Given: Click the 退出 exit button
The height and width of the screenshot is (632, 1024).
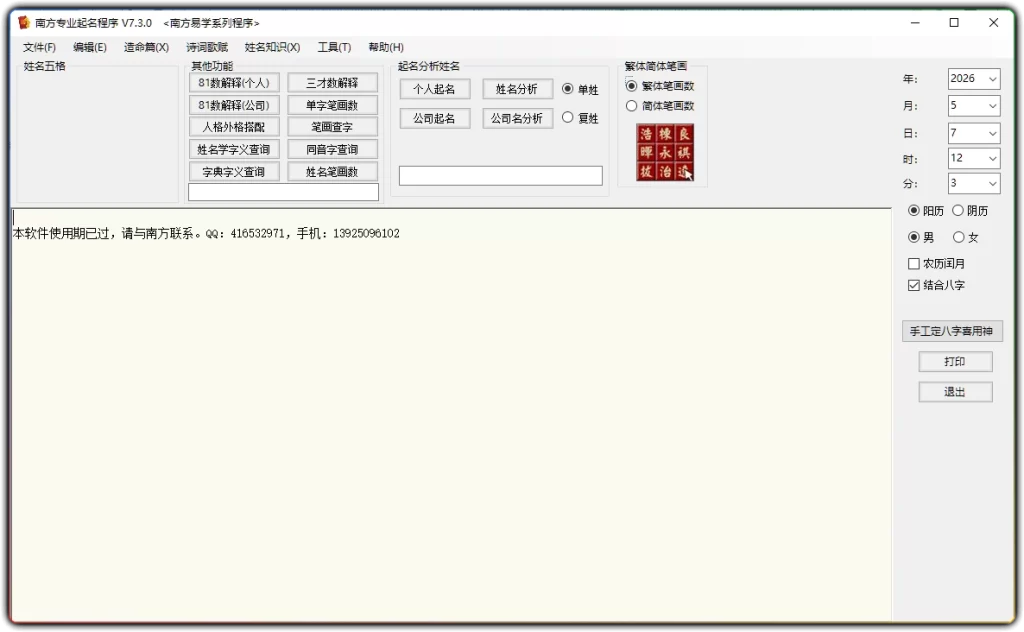Looking at the screenshot, I should (x=955, y=392).
